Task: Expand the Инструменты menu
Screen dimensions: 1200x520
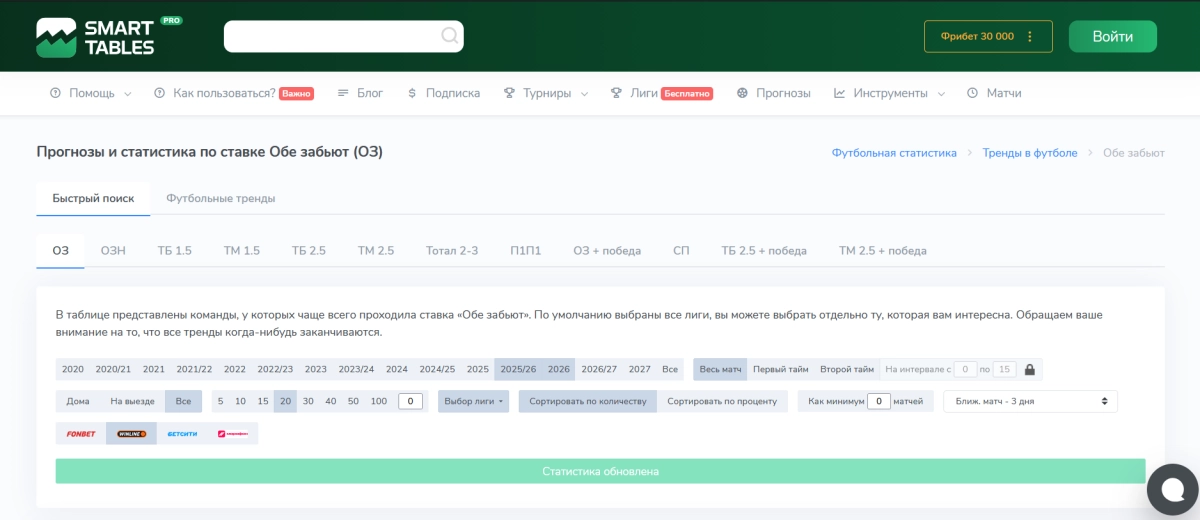Action: tap(890, 93)
